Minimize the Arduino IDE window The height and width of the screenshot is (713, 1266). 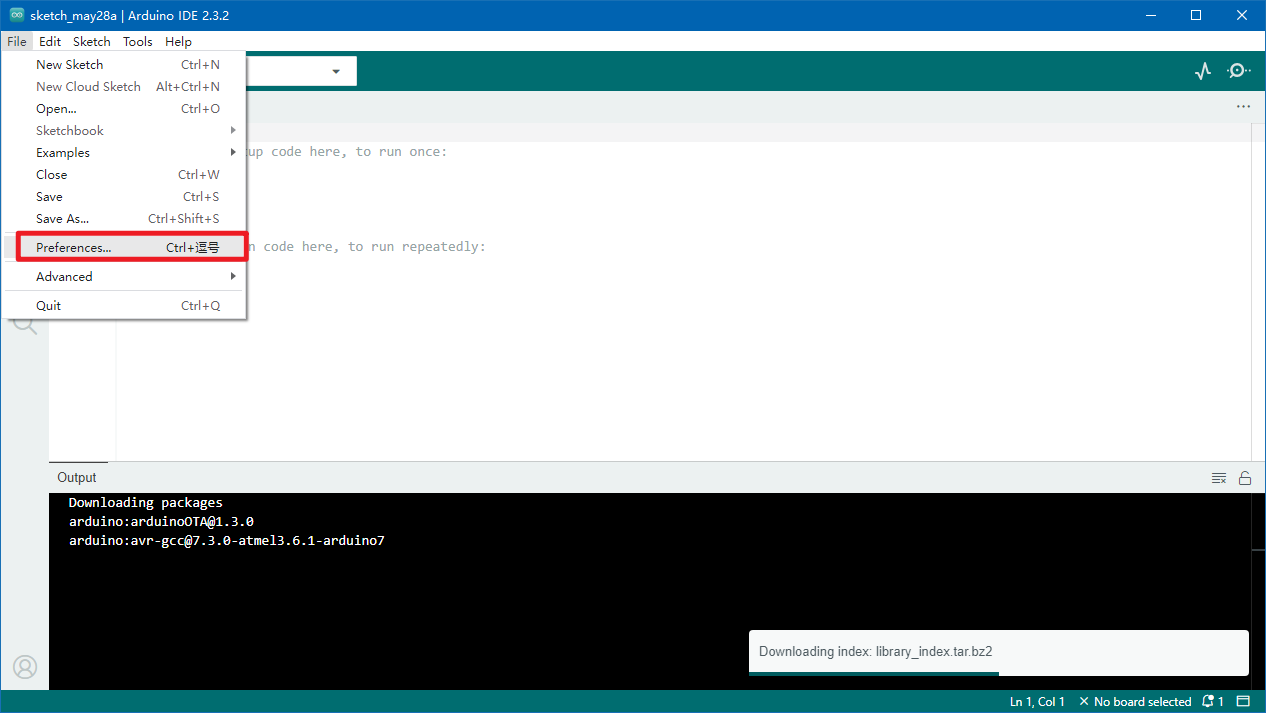tap(1150, 15)
